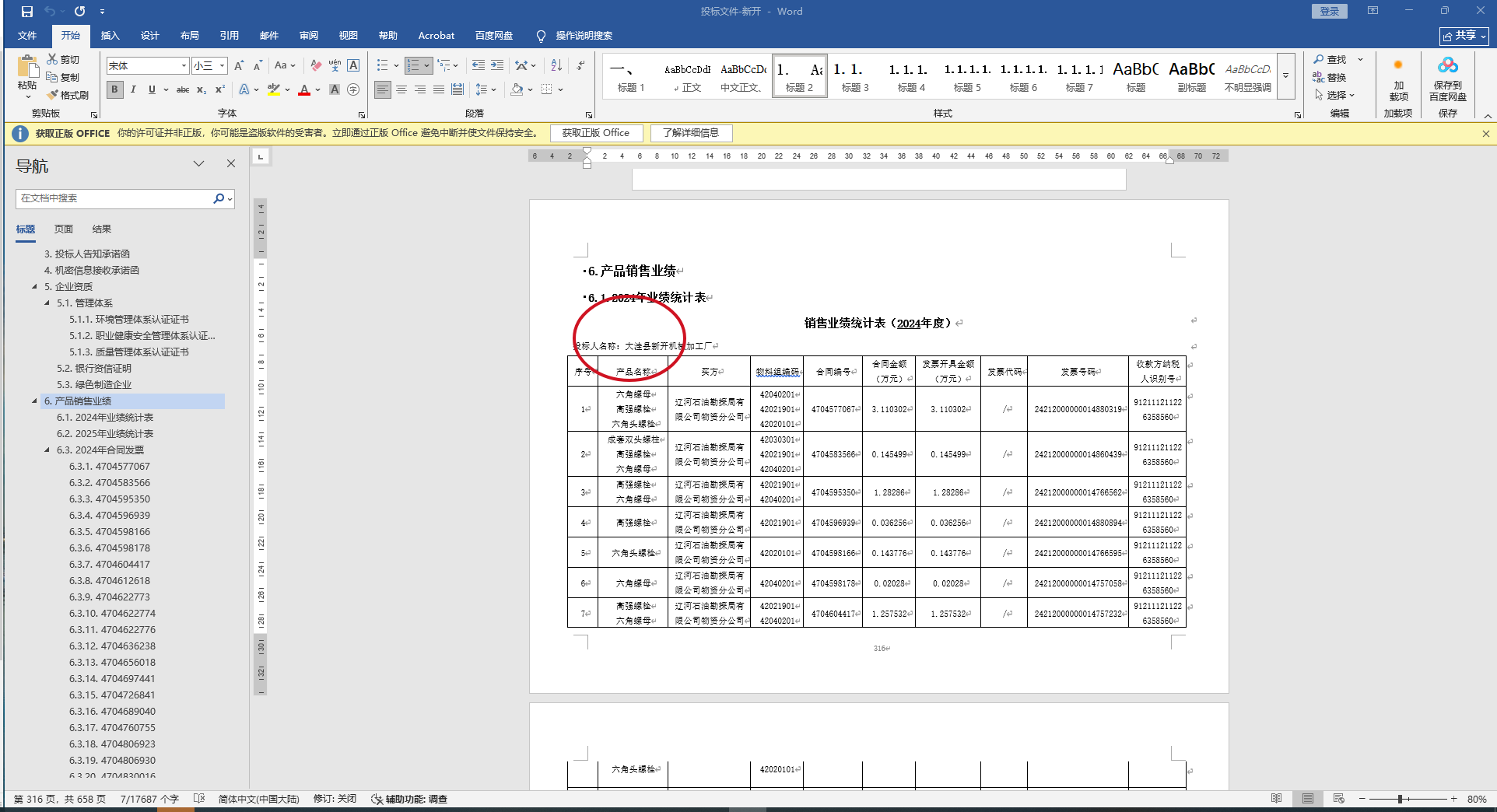Click the save icon in title bar
The image size is (1497, 812).
click(27, 12)
